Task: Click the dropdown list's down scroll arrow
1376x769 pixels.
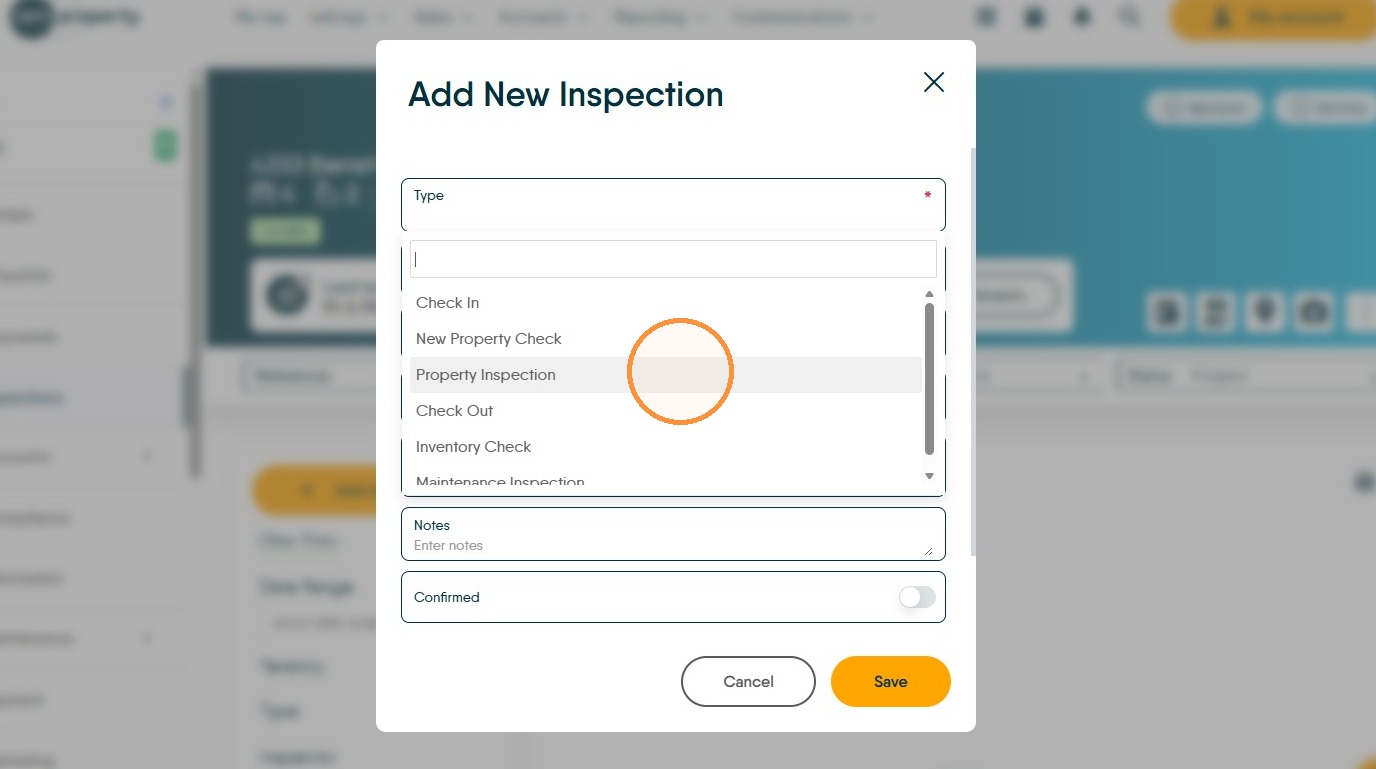Action: [x=929, y=476]
